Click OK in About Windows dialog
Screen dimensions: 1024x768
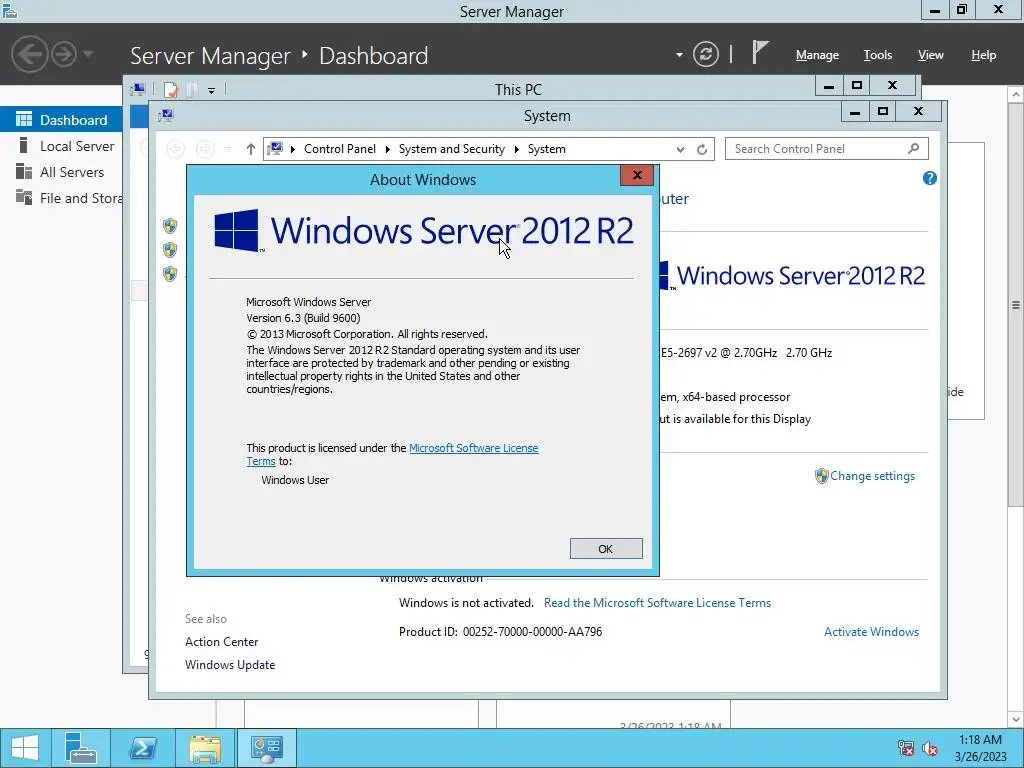605,549
